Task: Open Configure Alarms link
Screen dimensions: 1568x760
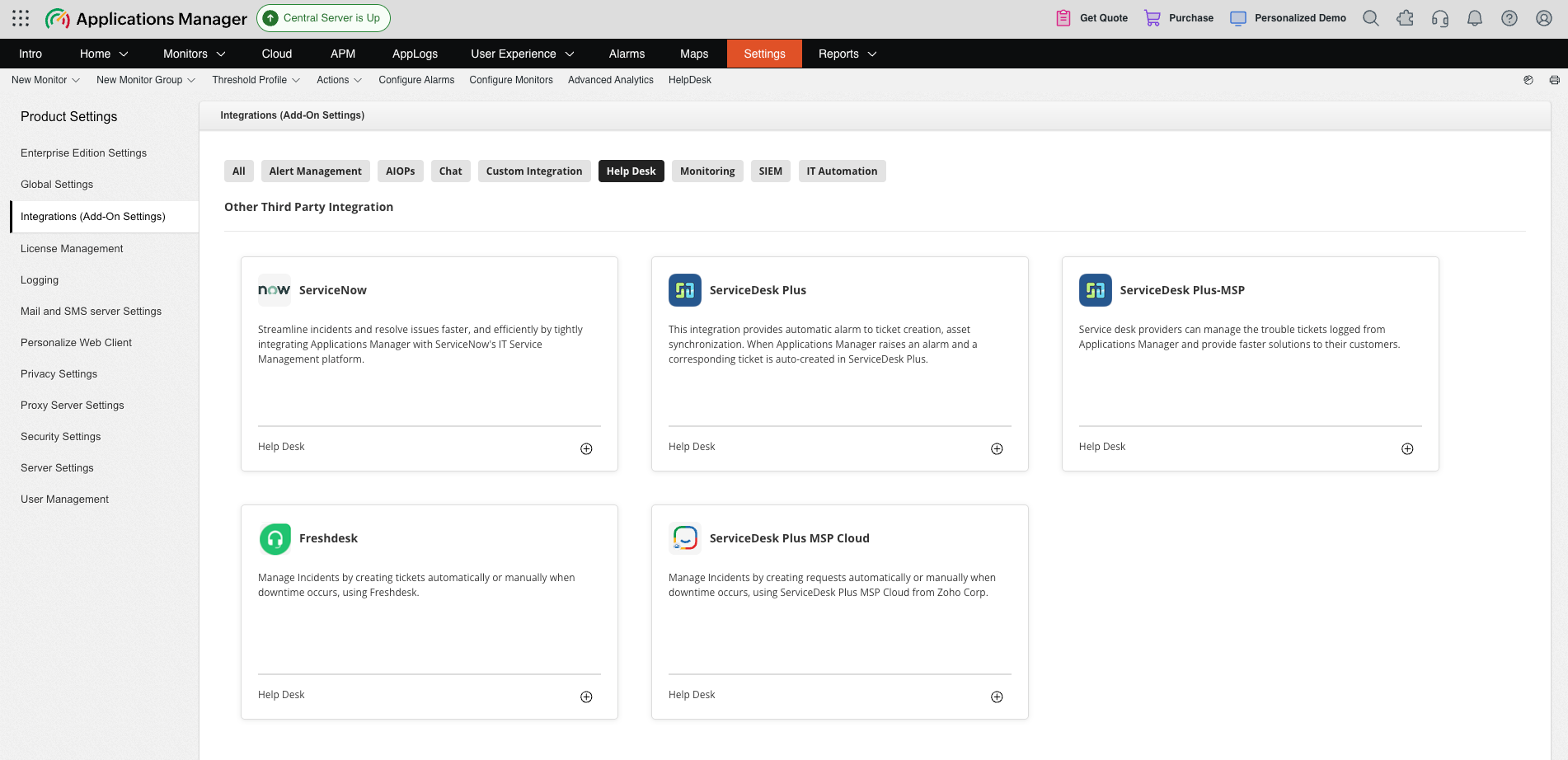Action: pyautogui.click(x=416, y=80)
